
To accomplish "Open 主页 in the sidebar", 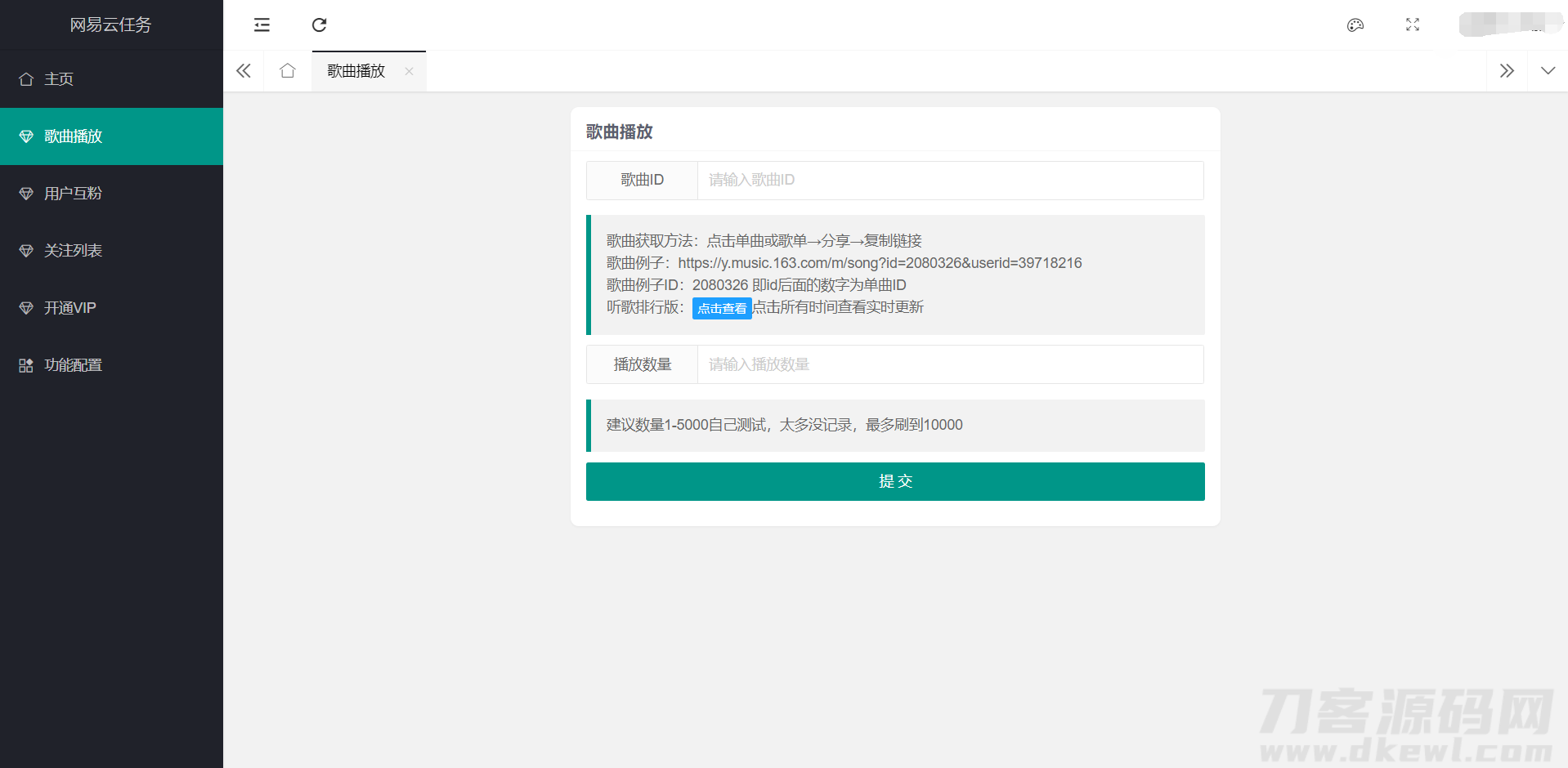I will coord(59,79).
